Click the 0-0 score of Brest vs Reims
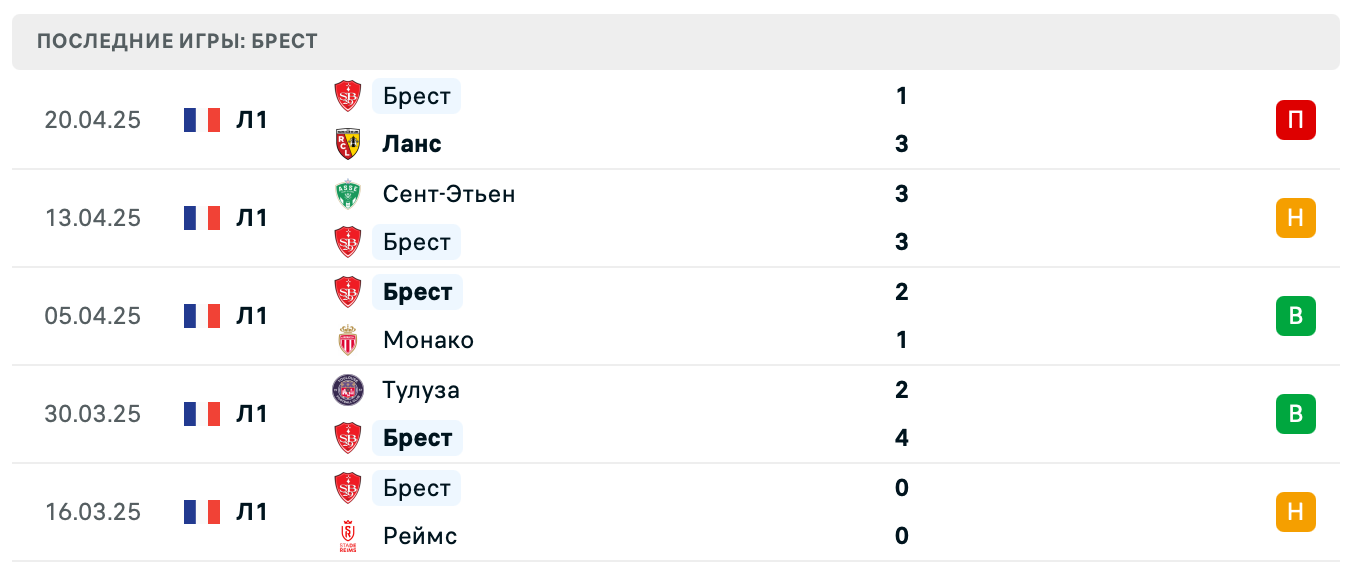The width and height of the screenshot is (1354, 576). coord(901,511)
